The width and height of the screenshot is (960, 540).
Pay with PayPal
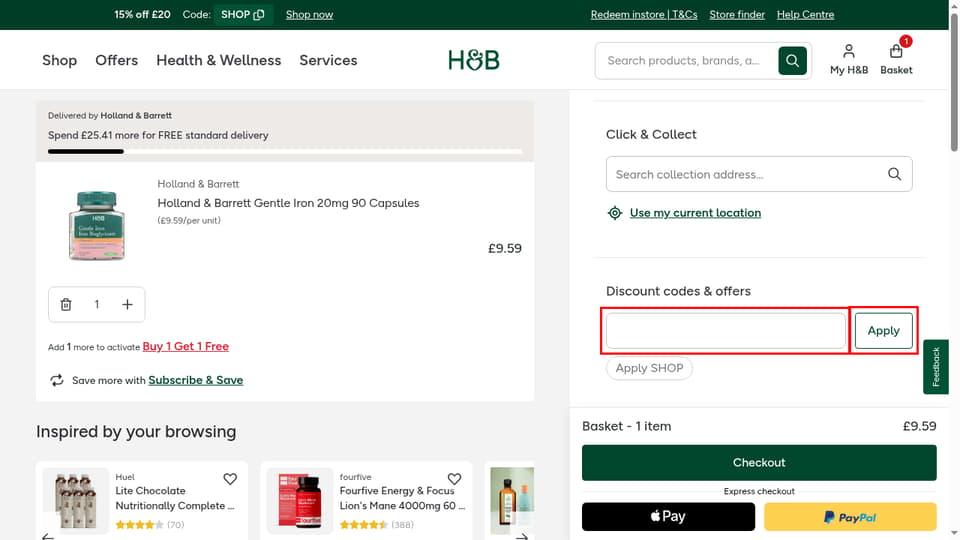[x=850, y=517]
